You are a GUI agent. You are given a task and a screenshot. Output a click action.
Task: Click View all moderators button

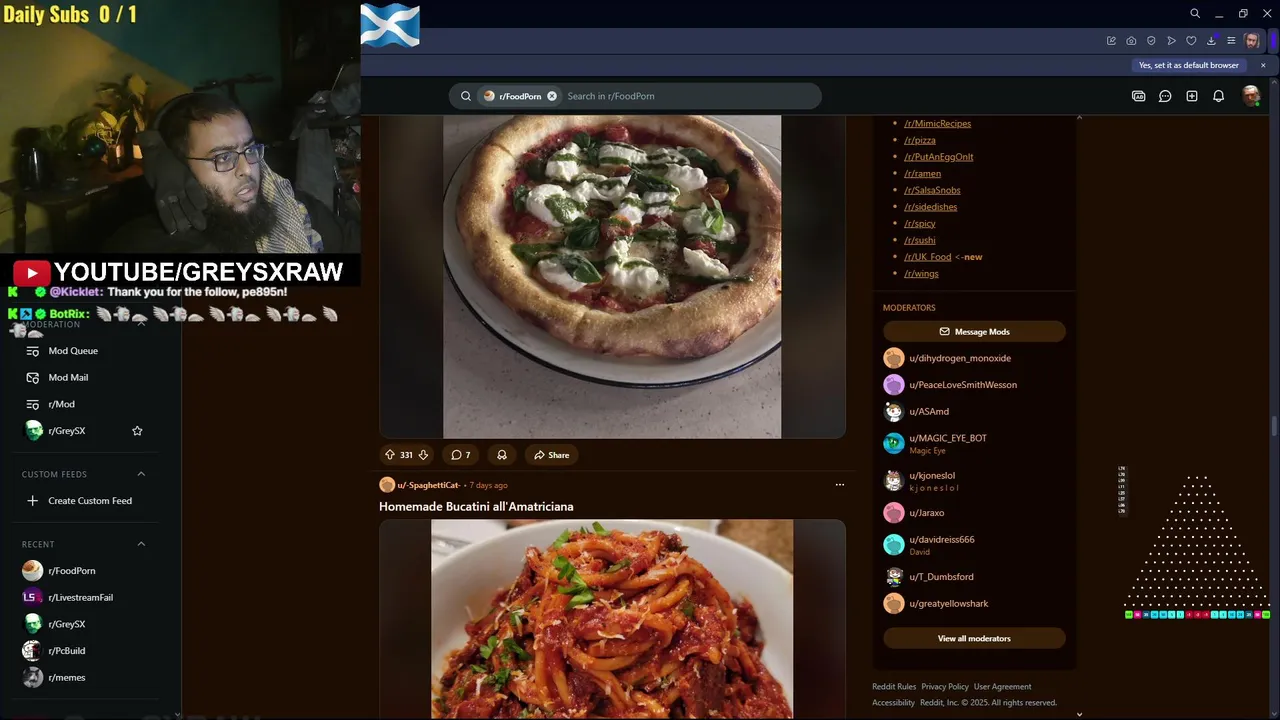(974, 638)
